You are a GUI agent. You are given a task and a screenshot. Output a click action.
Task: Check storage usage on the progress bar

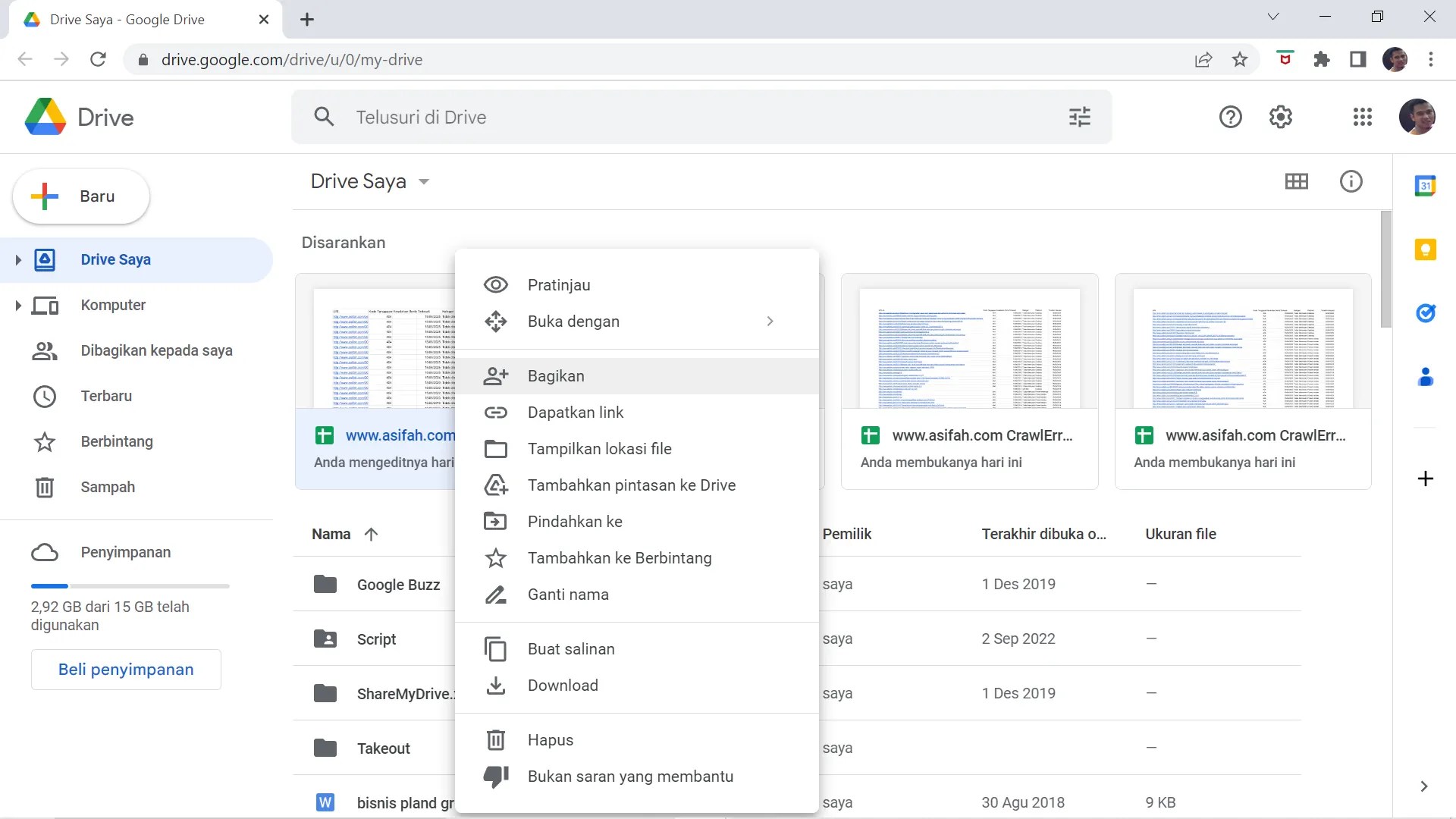pyautogui.click(x=129, y=585)
